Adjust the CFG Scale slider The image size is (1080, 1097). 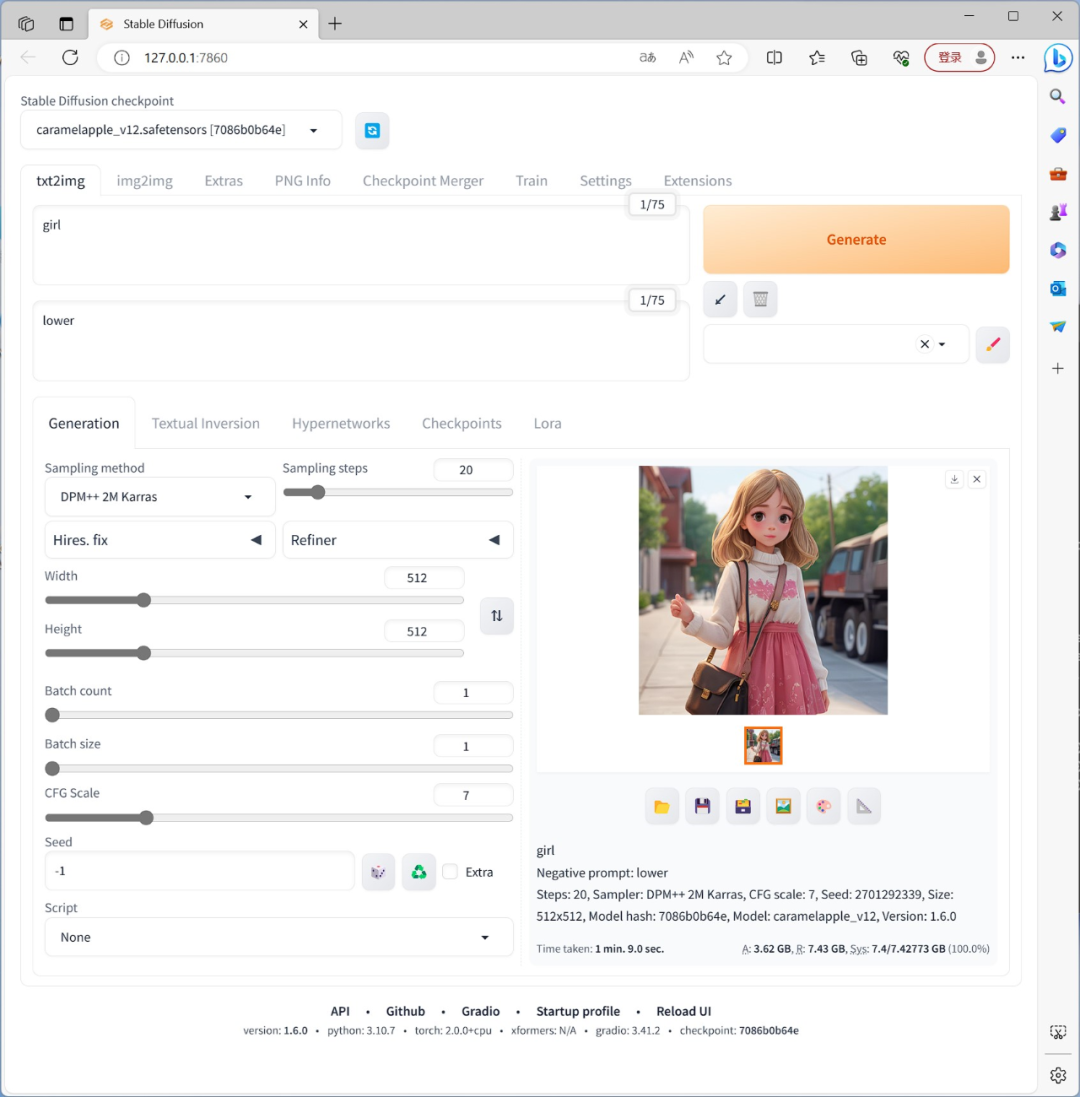coord(279,818)
